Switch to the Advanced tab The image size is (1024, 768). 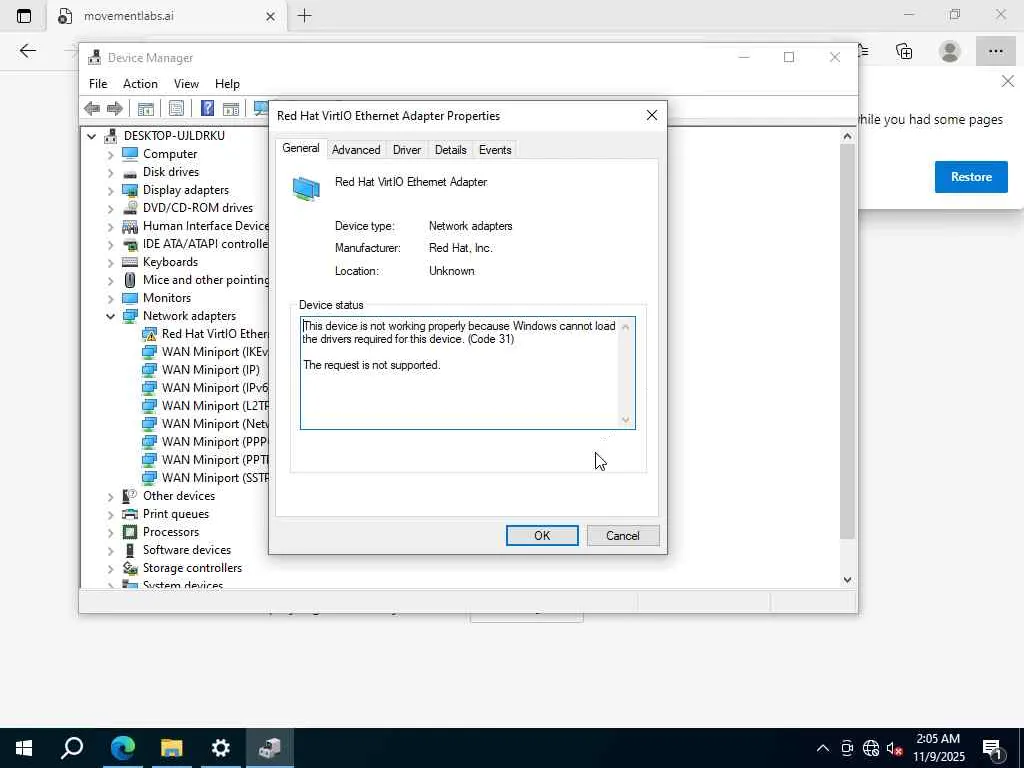tap(356, 150)
